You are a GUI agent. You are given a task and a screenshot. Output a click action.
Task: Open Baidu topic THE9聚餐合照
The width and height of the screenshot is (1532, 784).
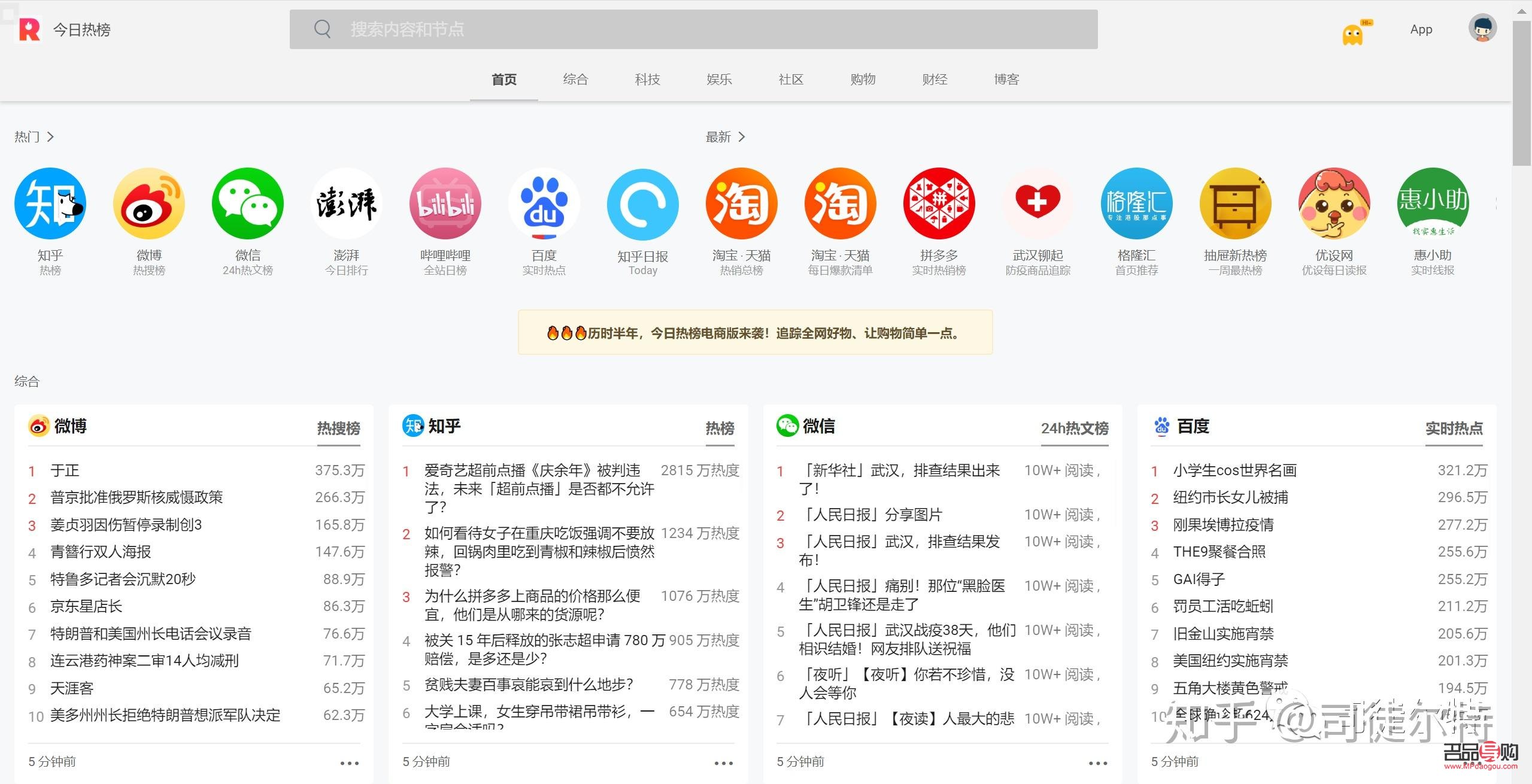[1219, 552]
